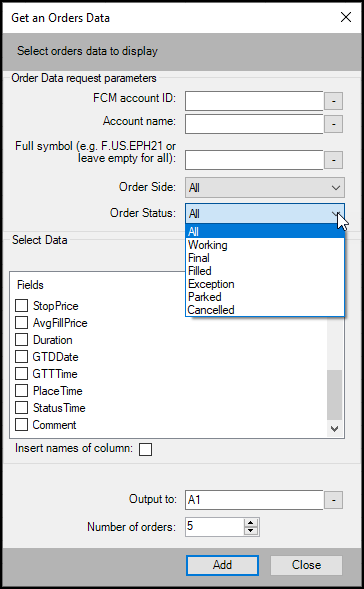Tick the Comment field checkbox
364x589 pixels.
[21, 425]
